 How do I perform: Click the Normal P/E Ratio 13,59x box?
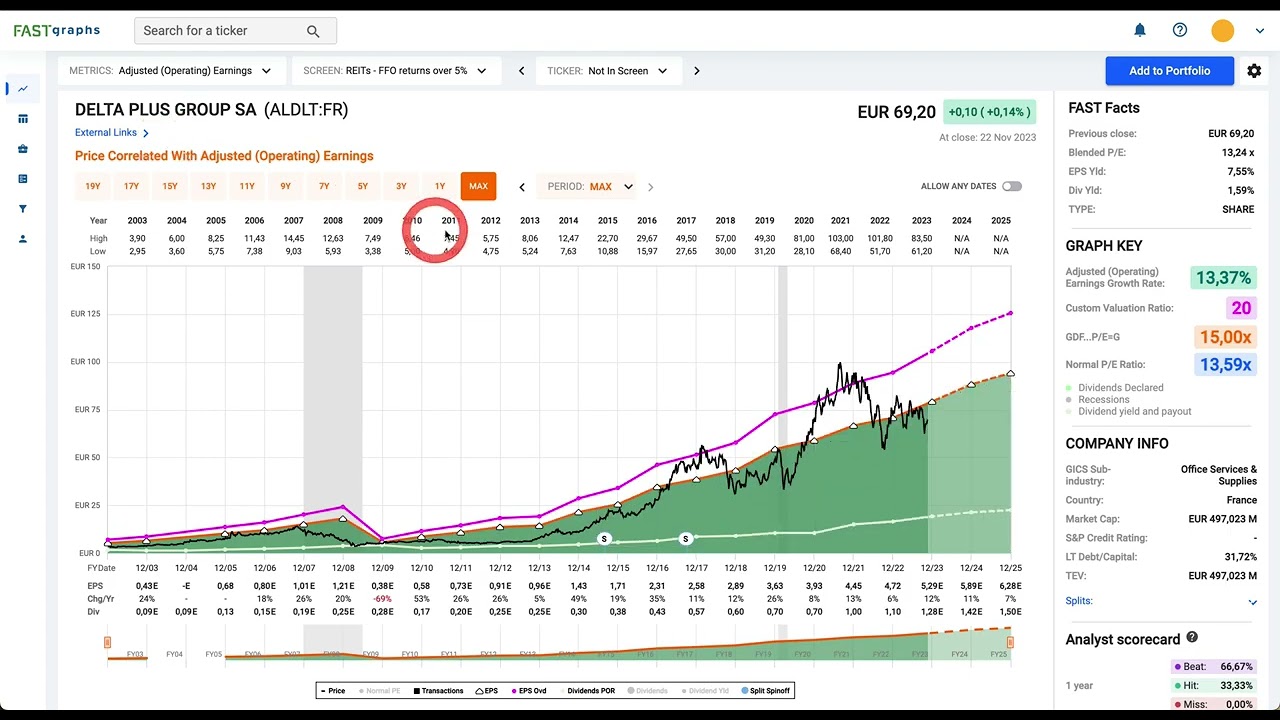click(x=1225, y=365)
